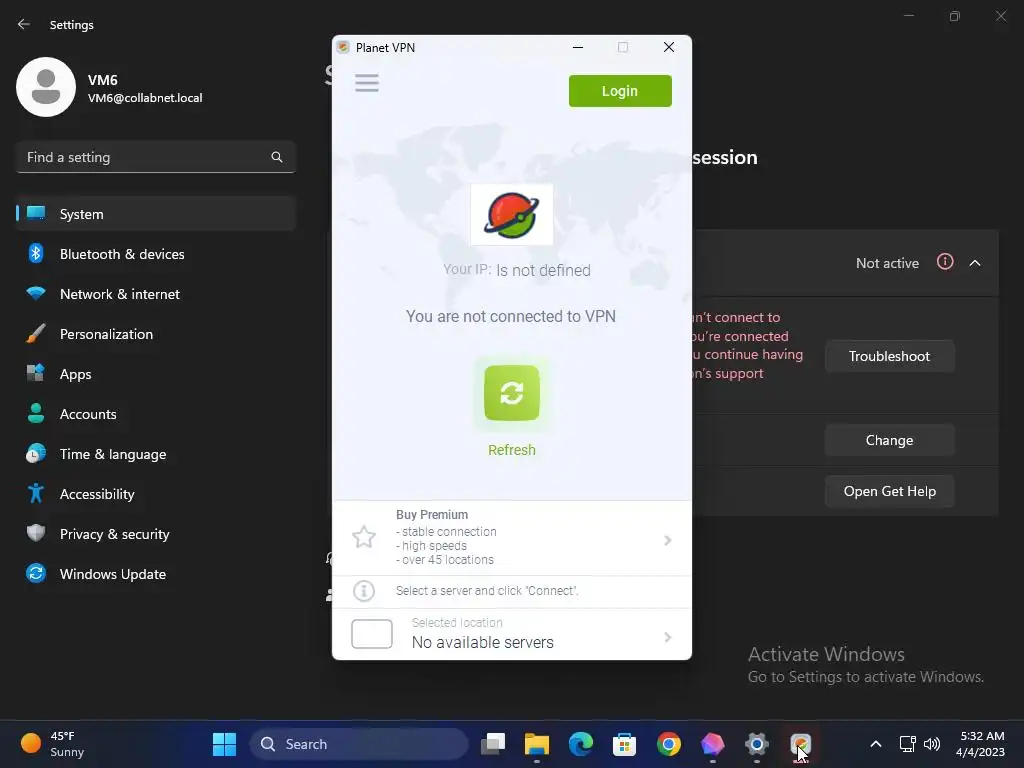Click the volume speaker tray icon
The height and width of the screenshot is (768, 1024).
932,744
